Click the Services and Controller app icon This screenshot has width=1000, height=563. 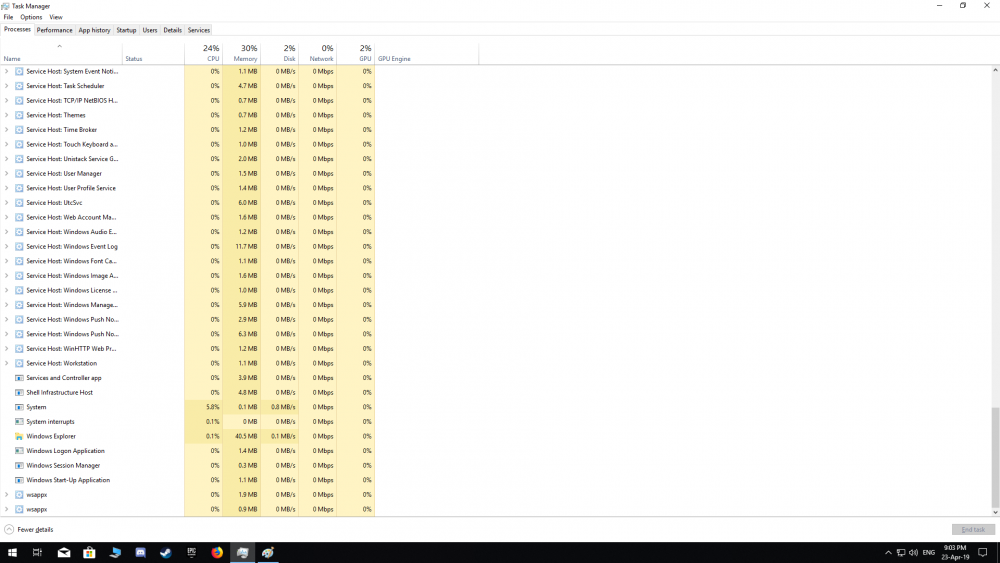click(19, 378)
